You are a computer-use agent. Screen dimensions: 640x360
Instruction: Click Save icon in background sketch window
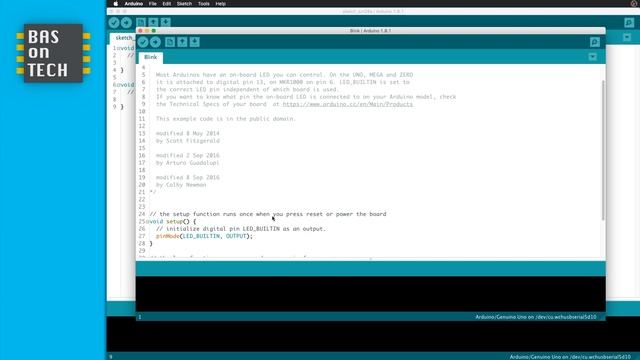(x=165, y=22)
